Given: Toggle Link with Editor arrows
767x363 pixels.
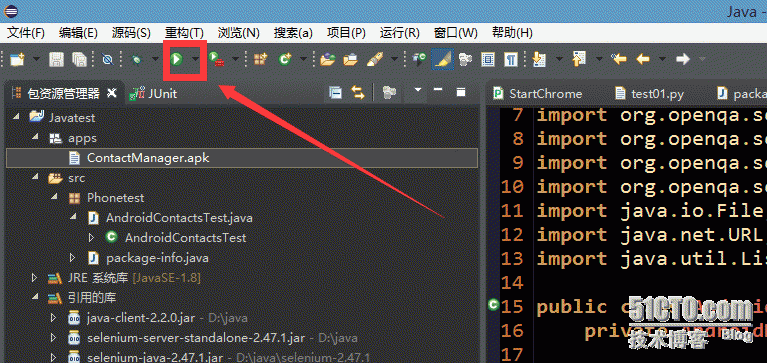Looking at the screenshot, I should (x=359, y=92).
